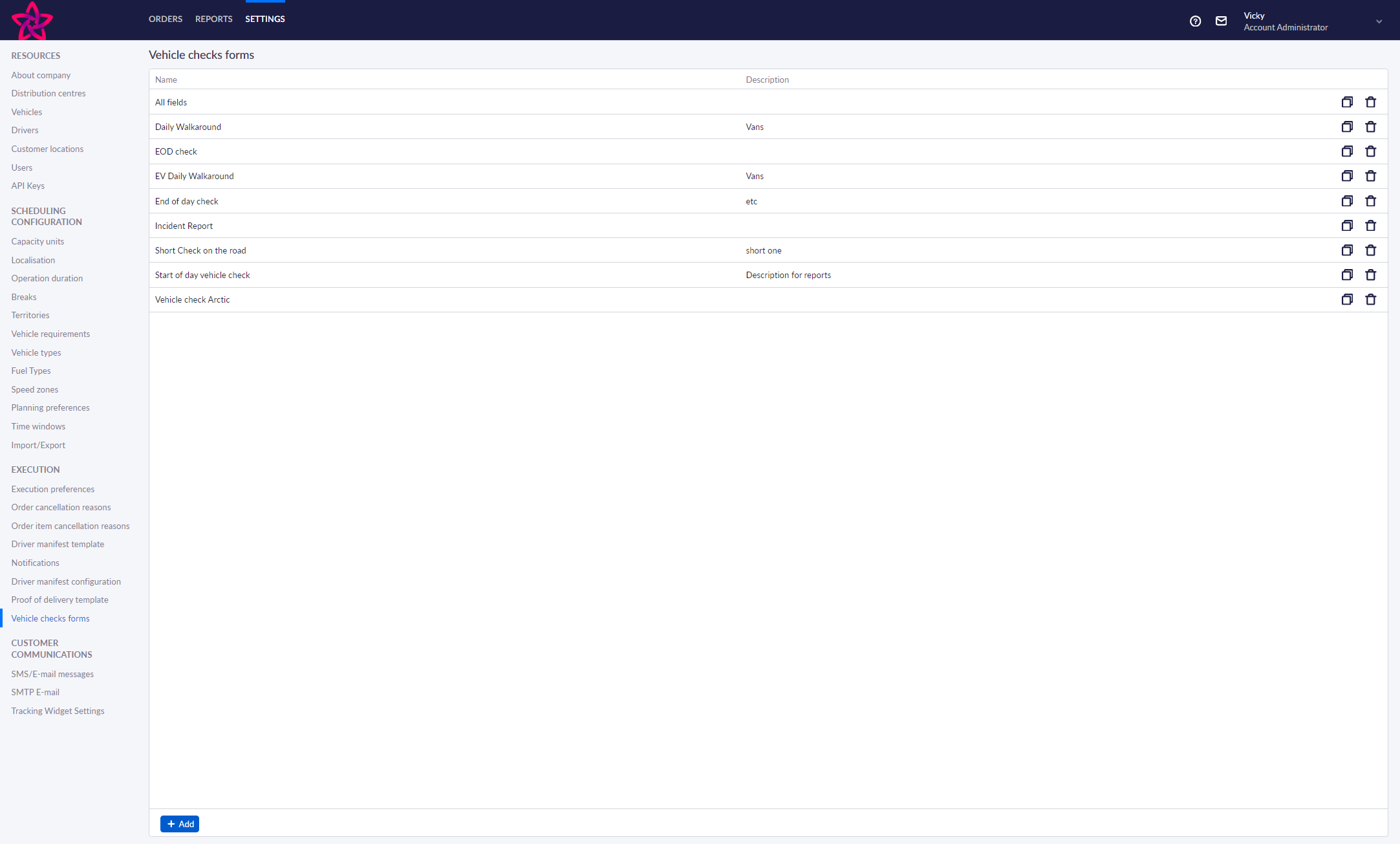
Task: Go to Notifications settings
Action: tap(35, 563)
